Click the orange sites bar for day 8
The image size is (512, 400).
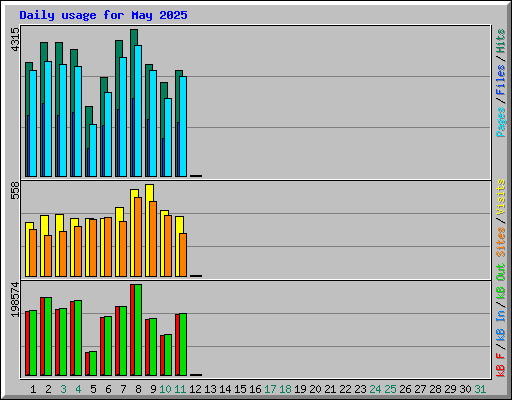(x=138, y=237)
